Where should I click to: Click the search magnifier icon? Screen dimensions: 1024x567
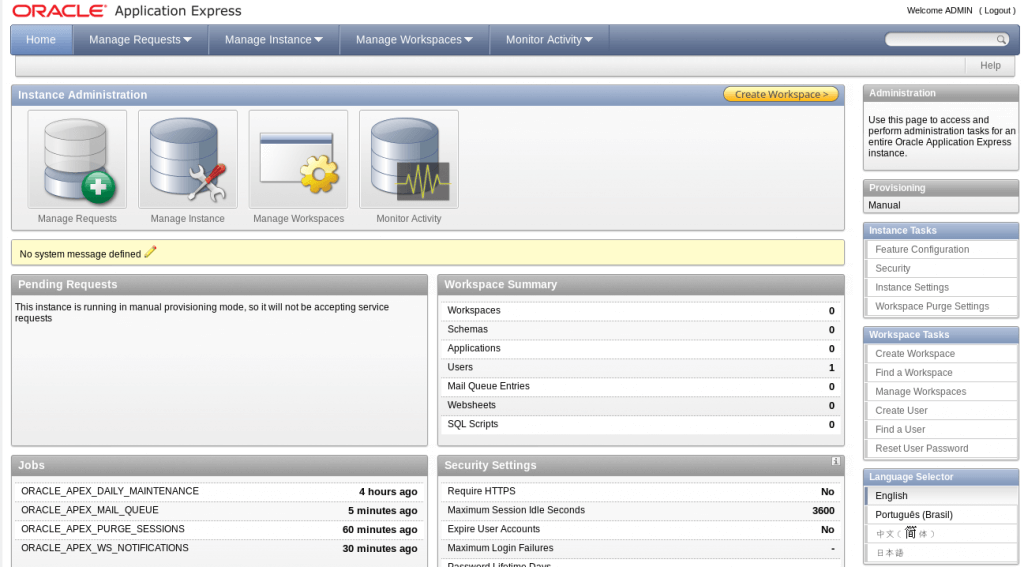pos(1001,40)
